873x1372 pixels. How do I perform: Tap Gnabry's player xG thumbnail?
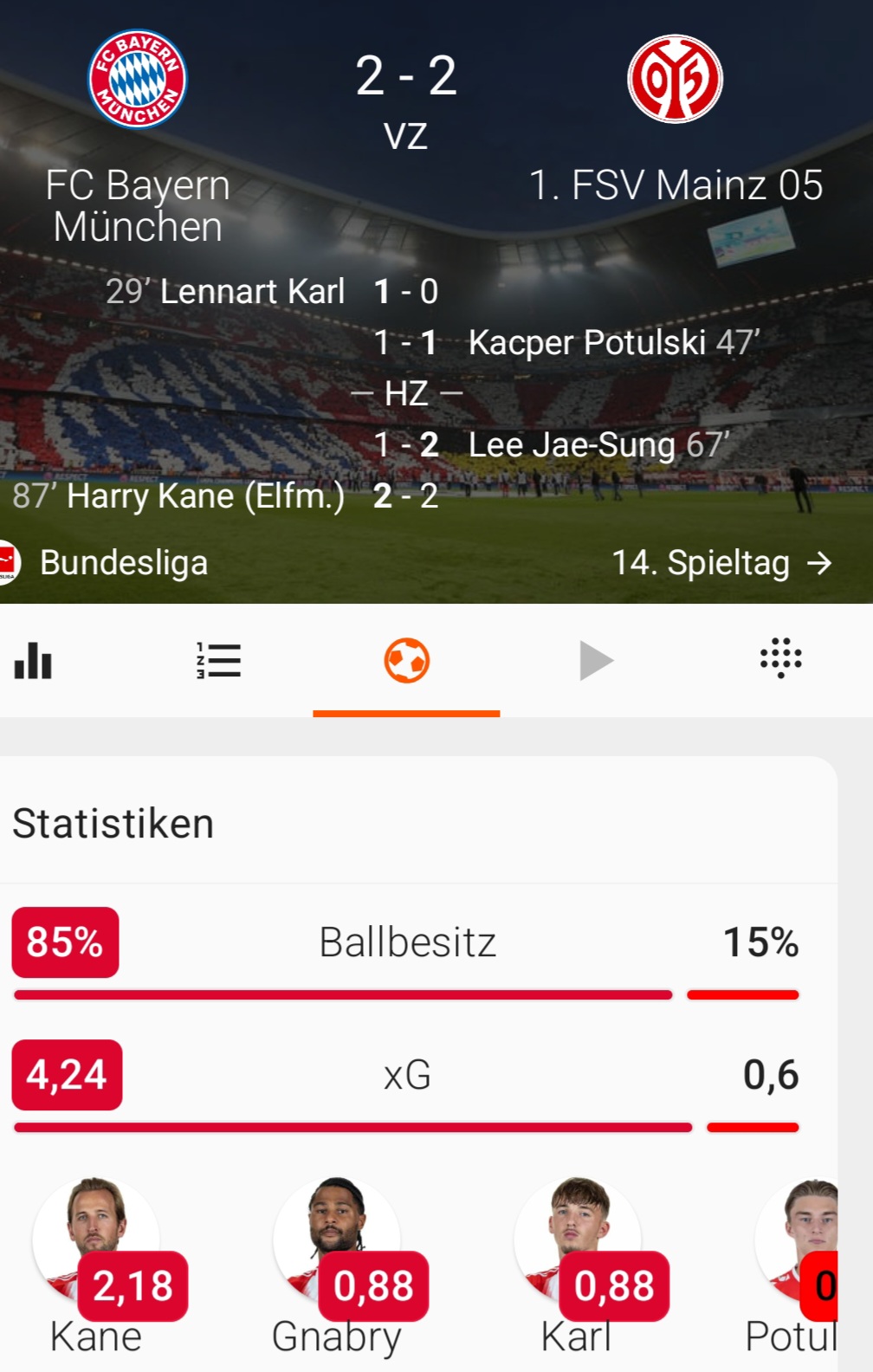pos(337,1239)
